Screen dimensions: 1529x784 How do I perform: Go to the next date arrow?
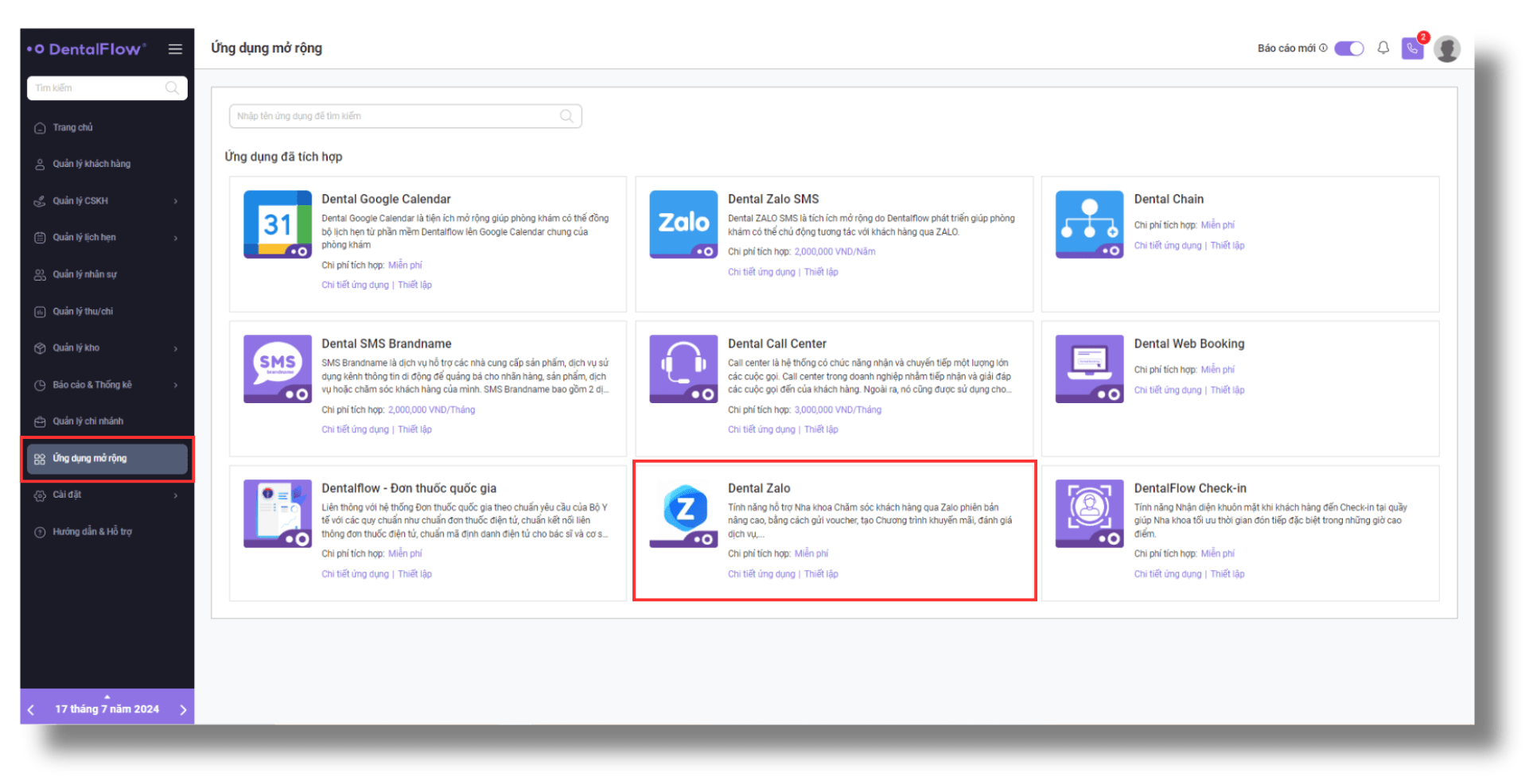click(183, 709)
